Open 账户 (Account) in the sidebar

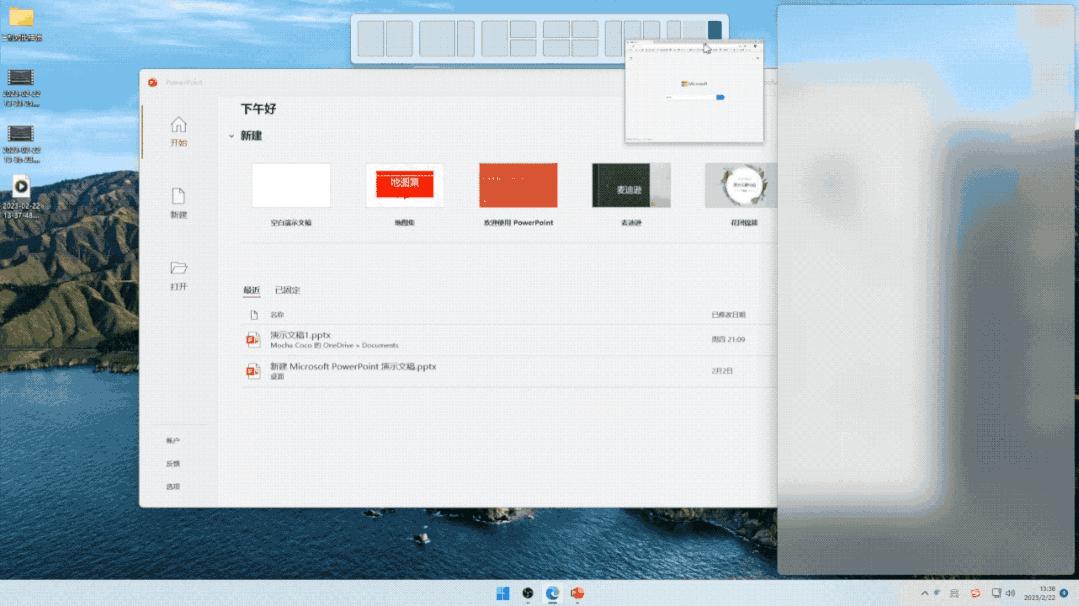click(173, 441)
